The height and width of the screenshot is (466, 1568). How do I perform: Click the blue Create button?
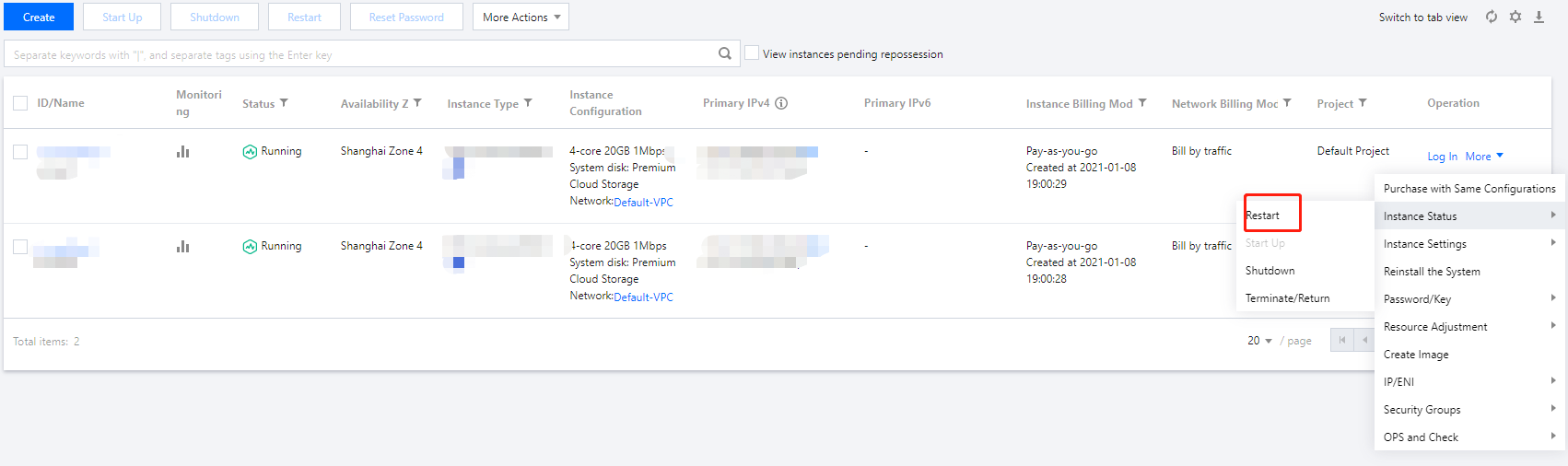pos(39,17)
